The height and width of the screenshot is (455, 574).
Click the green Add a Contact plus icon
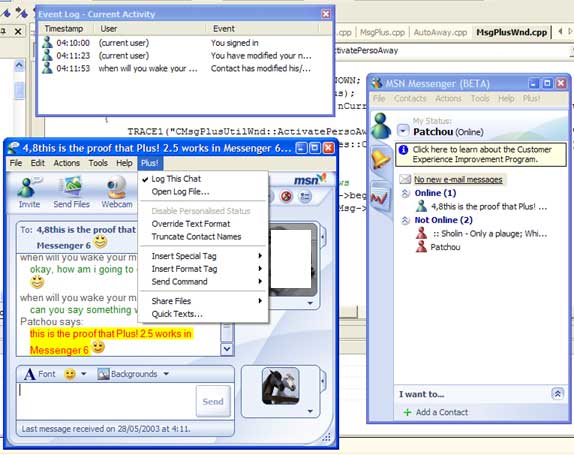(x=407, y=412)
